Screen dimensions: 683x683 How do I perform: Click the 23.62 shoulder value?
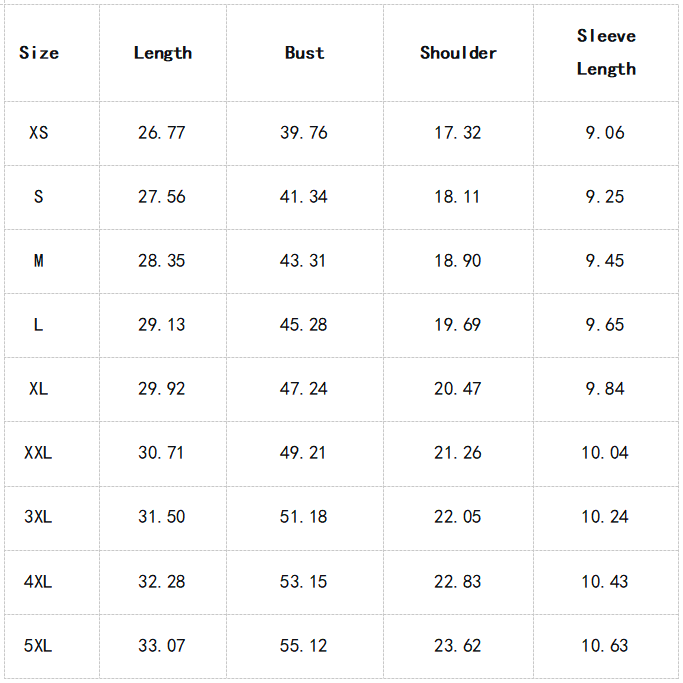[x=458, y=645]
